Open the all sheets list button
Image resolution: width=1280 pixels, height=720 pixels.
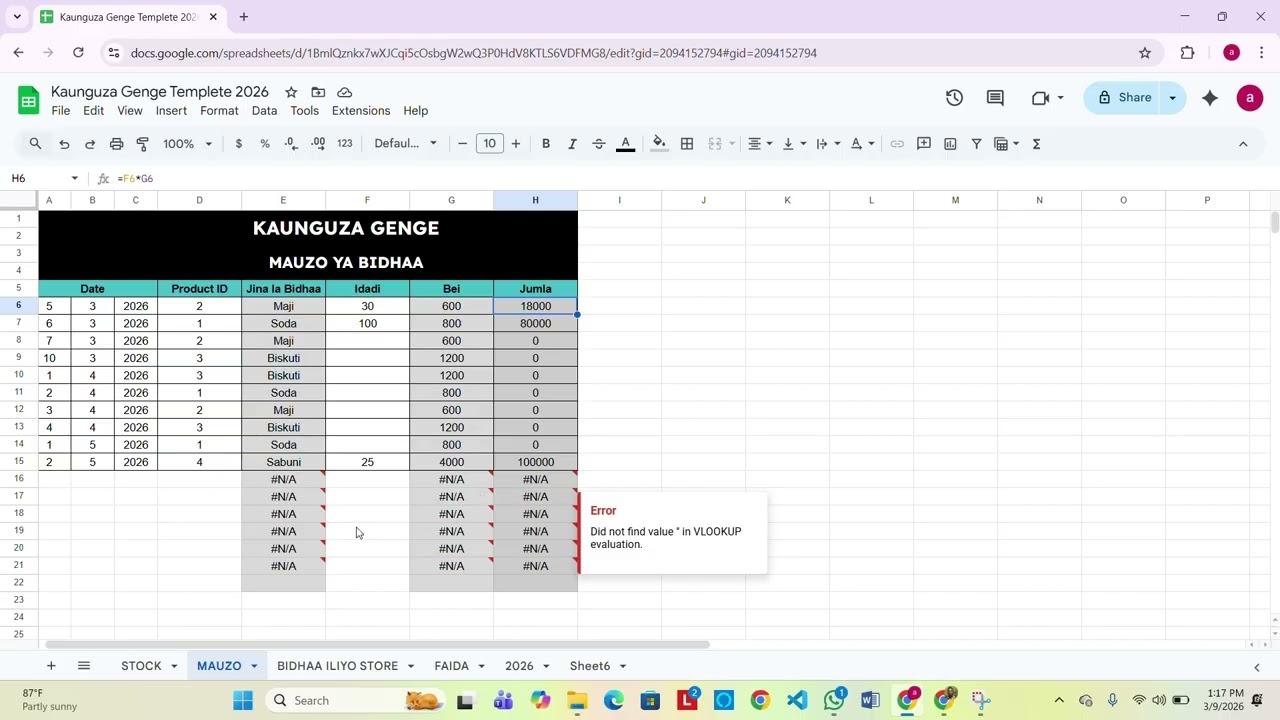point(84,666)
